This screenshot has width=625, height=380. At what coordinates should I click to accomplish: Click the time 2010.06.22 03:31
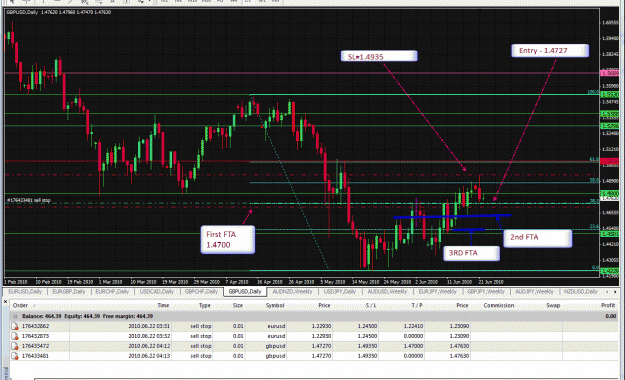pos(149,326)
